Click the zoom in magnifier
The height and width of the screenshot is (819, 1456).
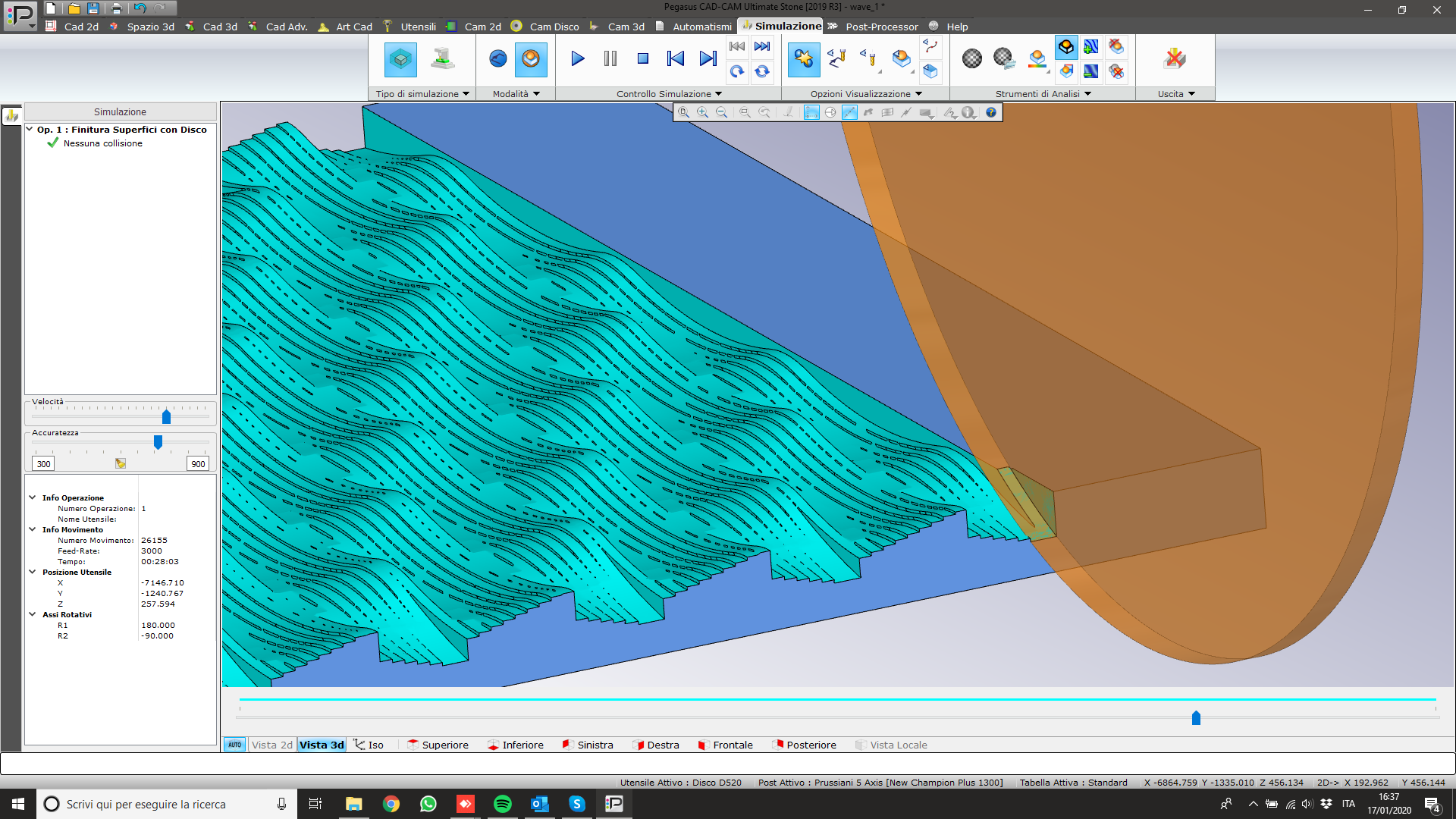[702, 112]
